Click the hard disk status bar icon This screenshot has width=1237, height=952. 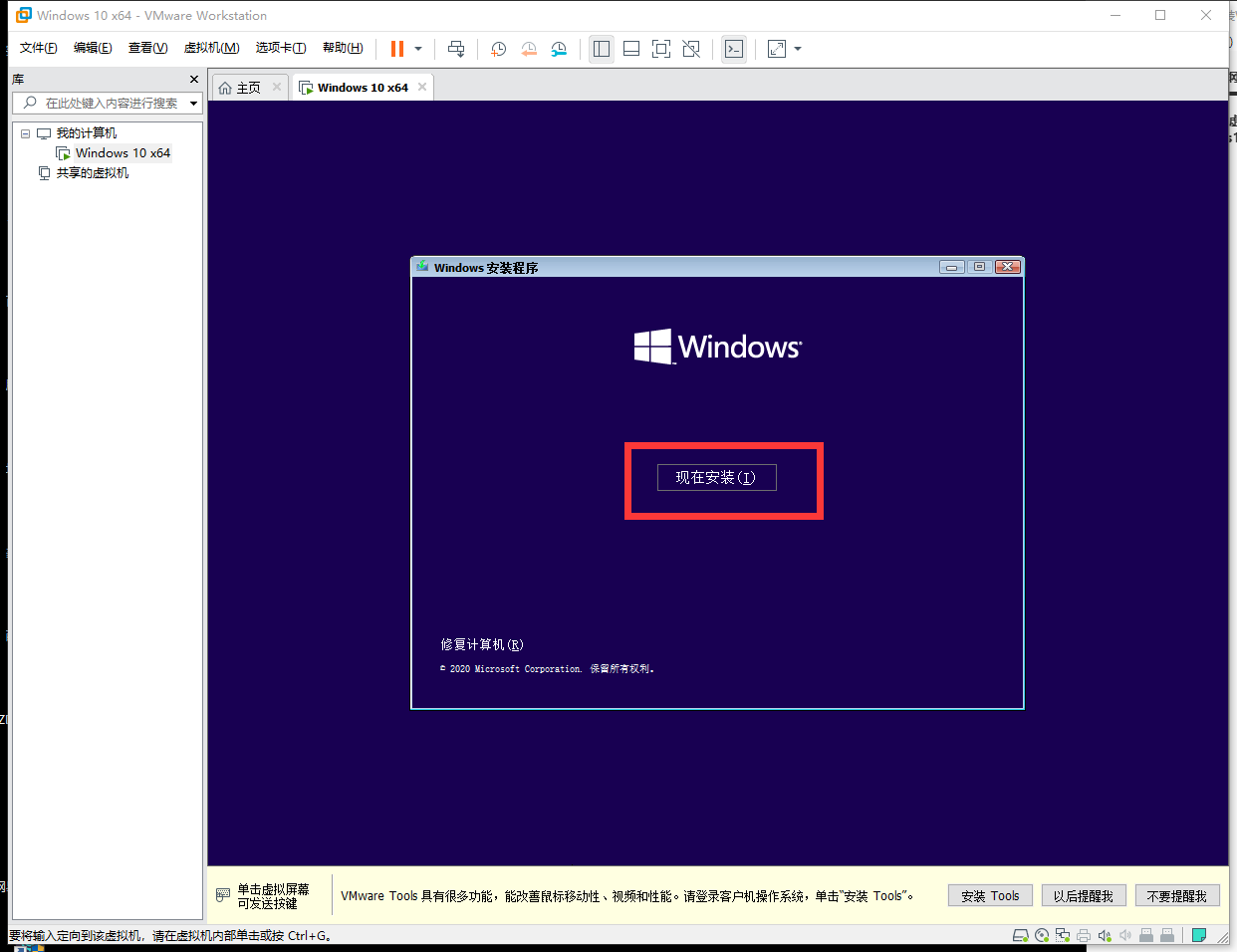pos(1020,935)
